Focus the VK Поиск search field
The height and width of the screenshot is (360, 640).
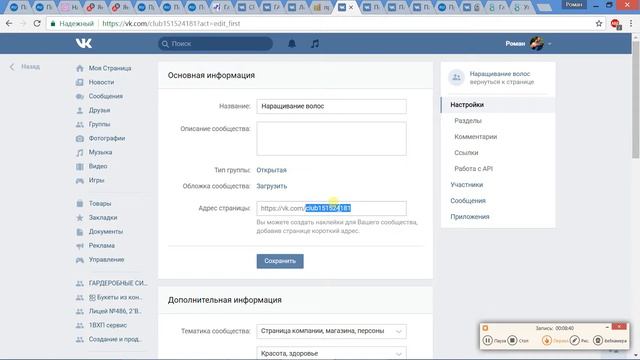[216, 43]
